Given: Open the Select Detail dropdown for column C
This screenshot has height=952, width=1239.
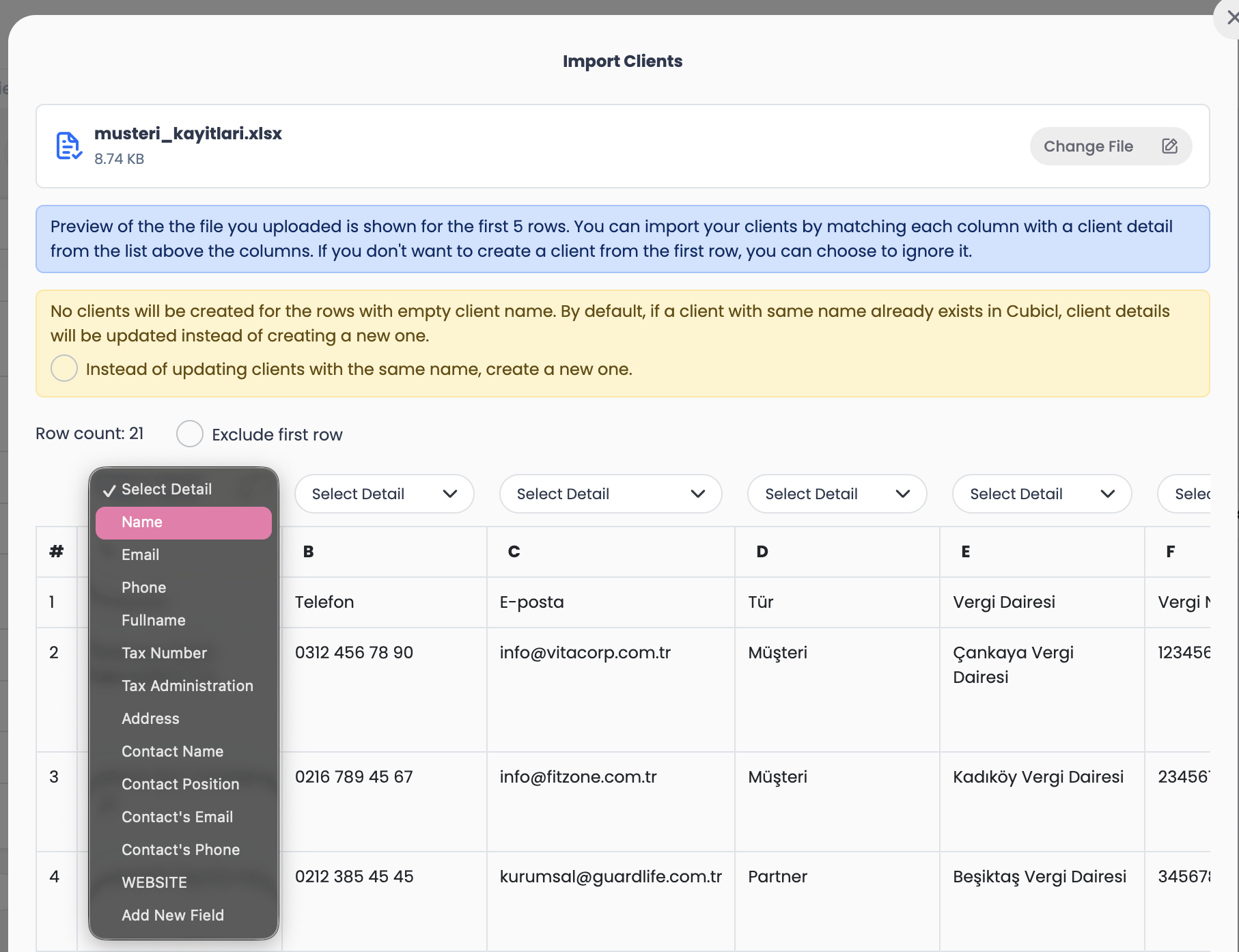Looking at the screenshot, I should pyautogui.click(x=610, y=494).
